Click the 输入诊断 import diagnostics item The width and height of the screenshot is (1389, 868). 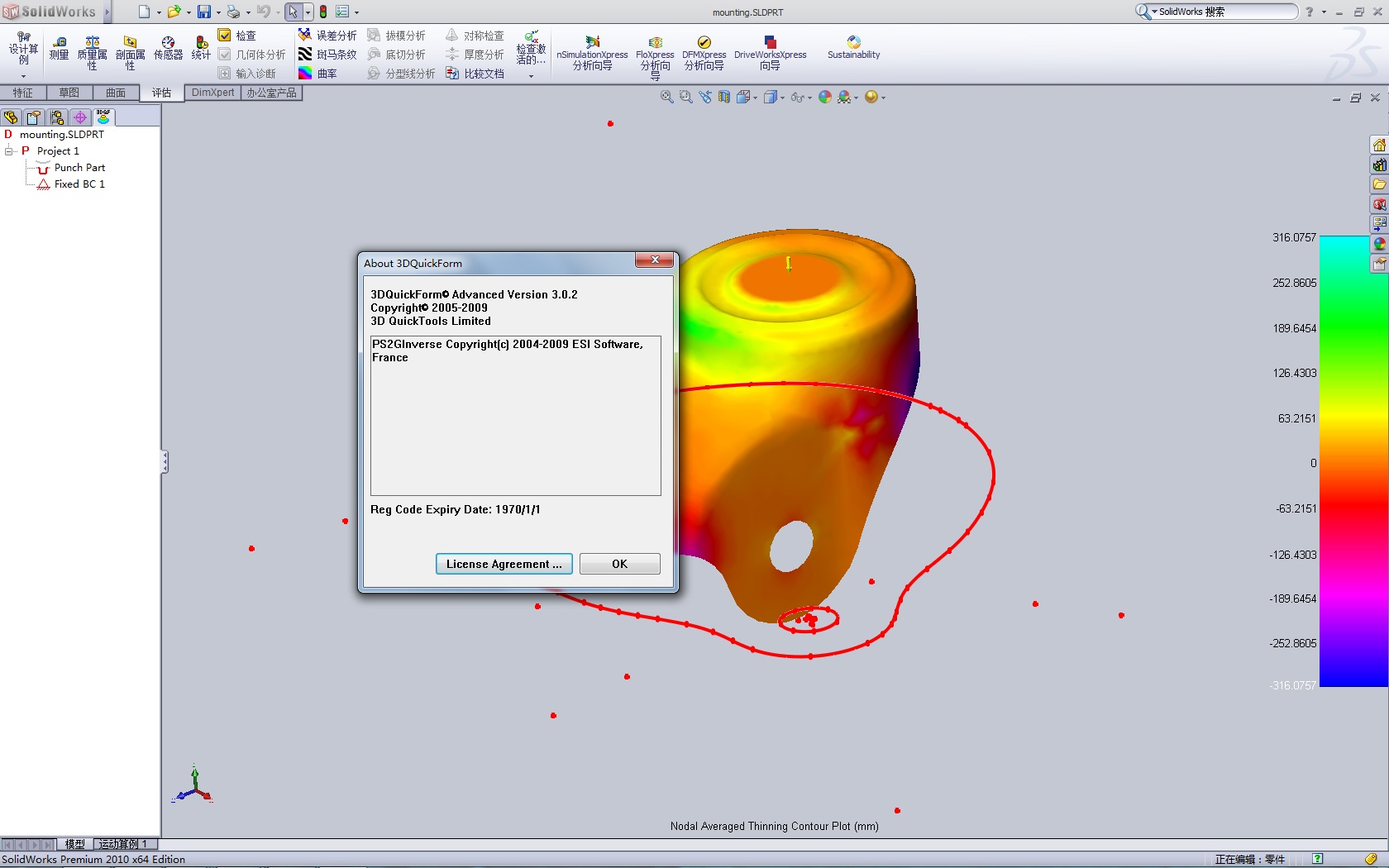[x=246, y=74]
